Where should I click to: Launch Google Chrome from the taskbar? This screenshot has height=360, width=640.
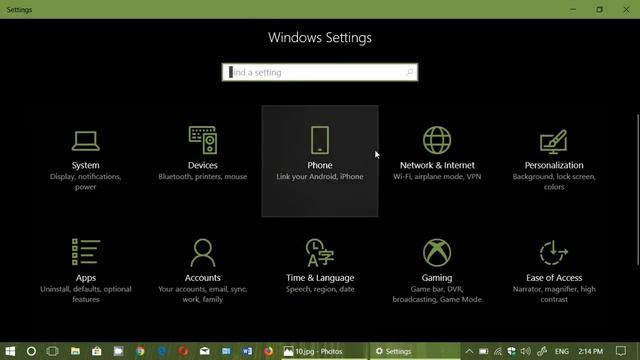coord(140,351)
